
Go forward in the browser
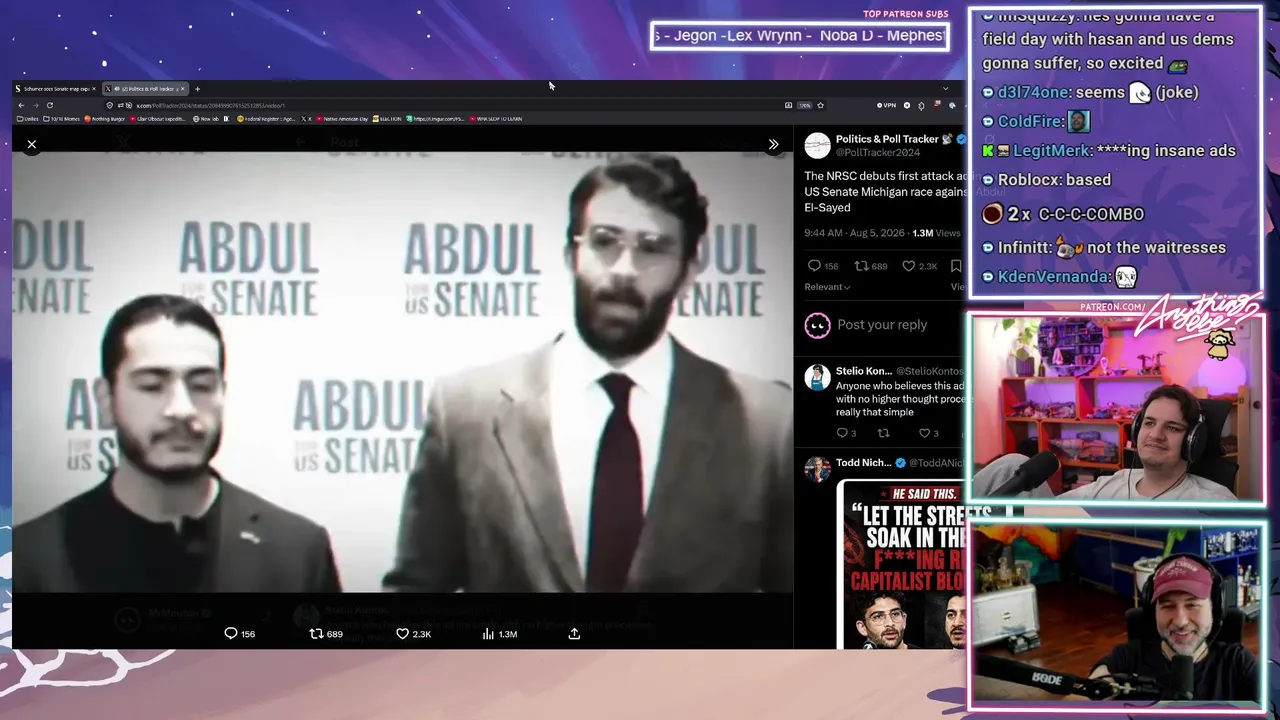tap(35, 105)
